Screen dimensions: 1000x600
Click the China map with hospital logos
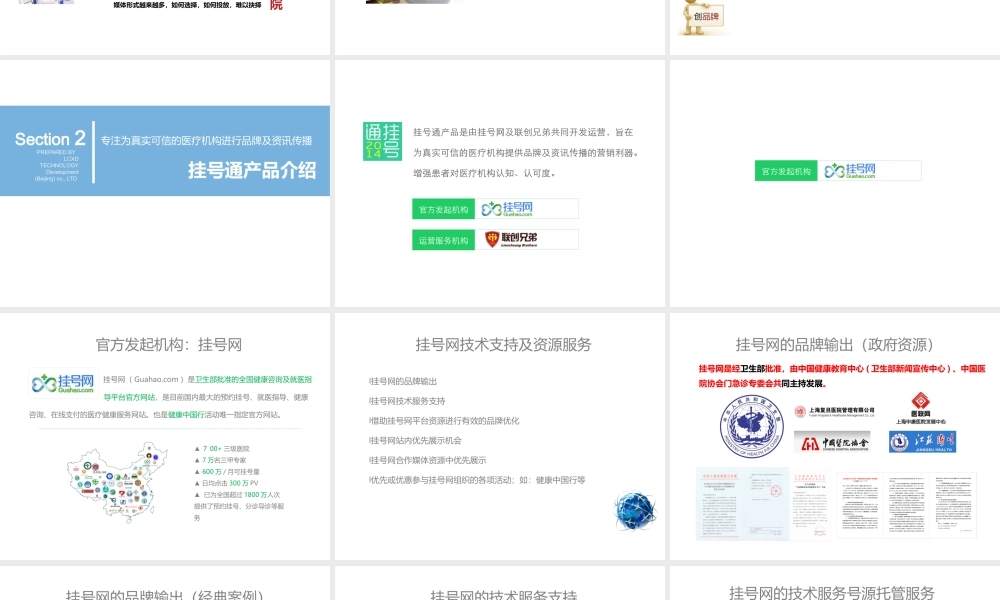click(117, 482)
